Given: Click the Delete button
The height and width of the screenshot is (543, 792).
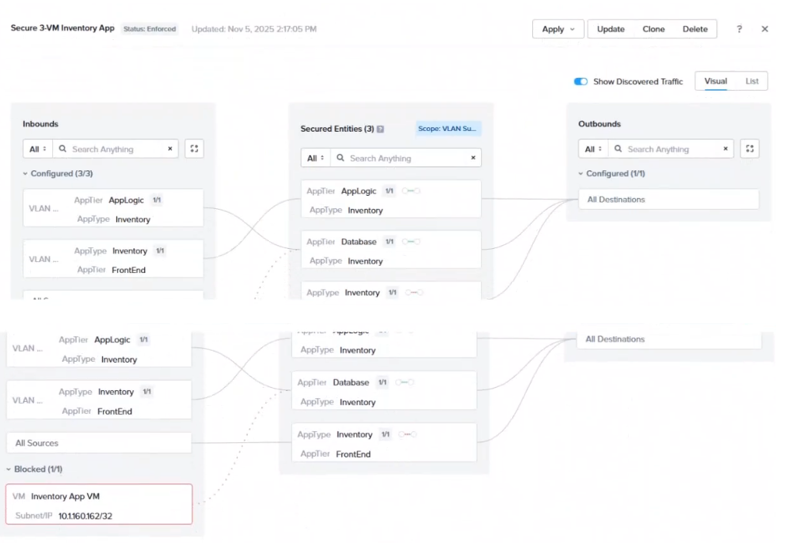Looking at the screenshot, I should click(x=695, y=29).
